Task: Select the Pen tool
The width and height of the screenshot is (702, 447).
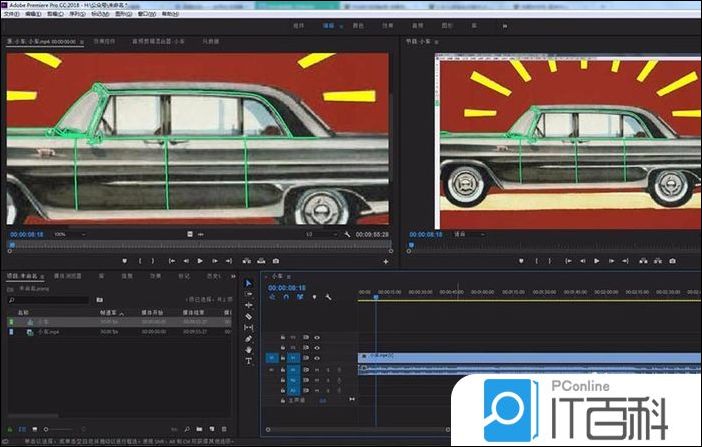Action: [249, 339]
